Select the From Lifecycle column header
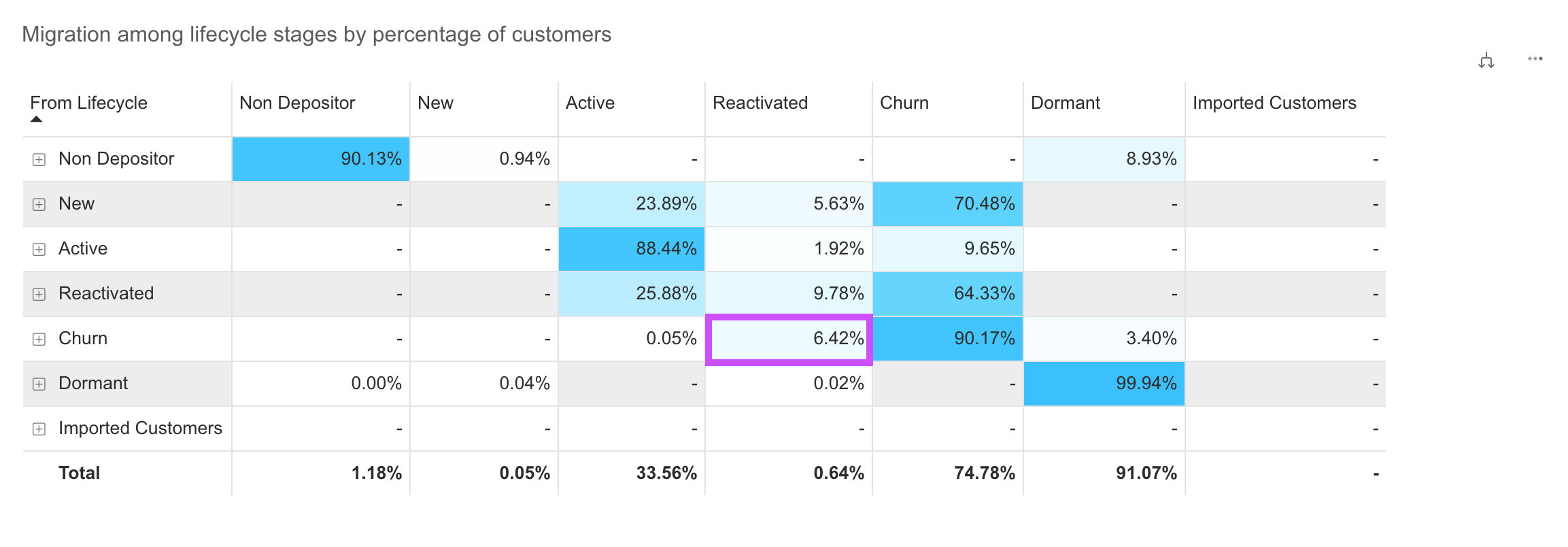 point(88,103)
